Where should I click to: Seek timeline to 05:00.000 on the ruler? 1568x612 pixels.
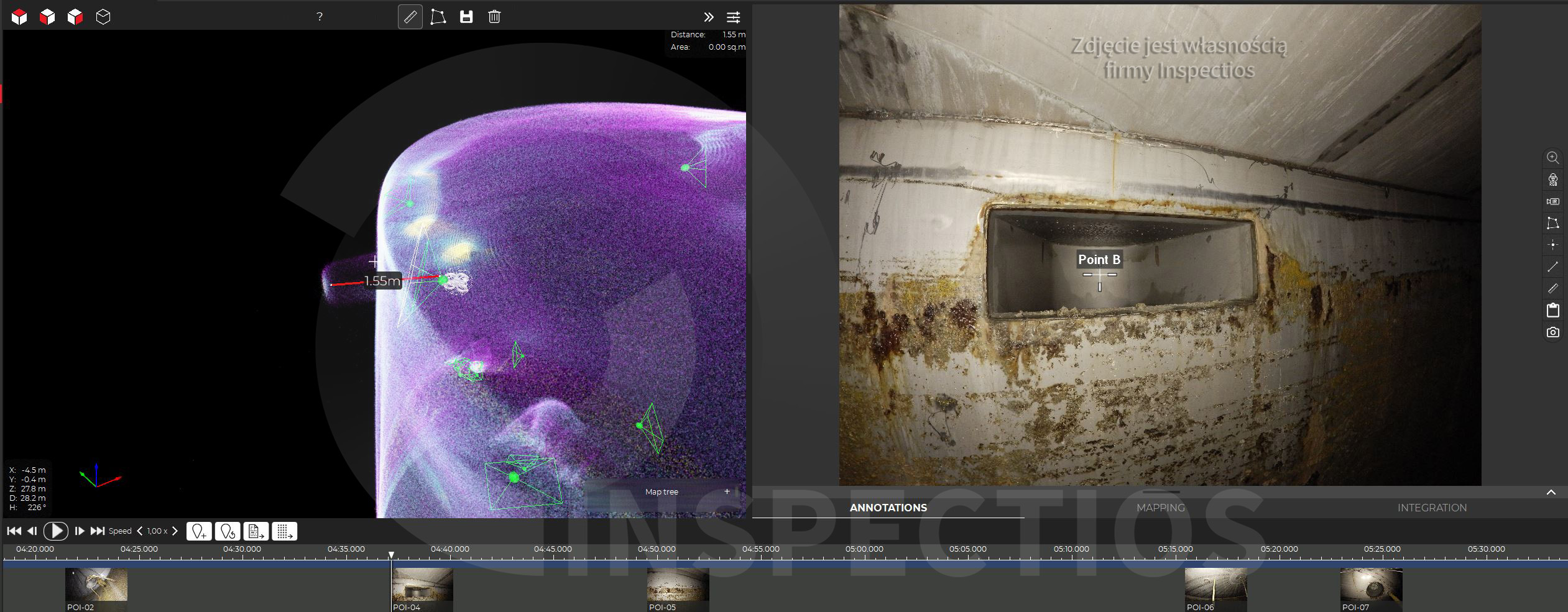point(864,549)
